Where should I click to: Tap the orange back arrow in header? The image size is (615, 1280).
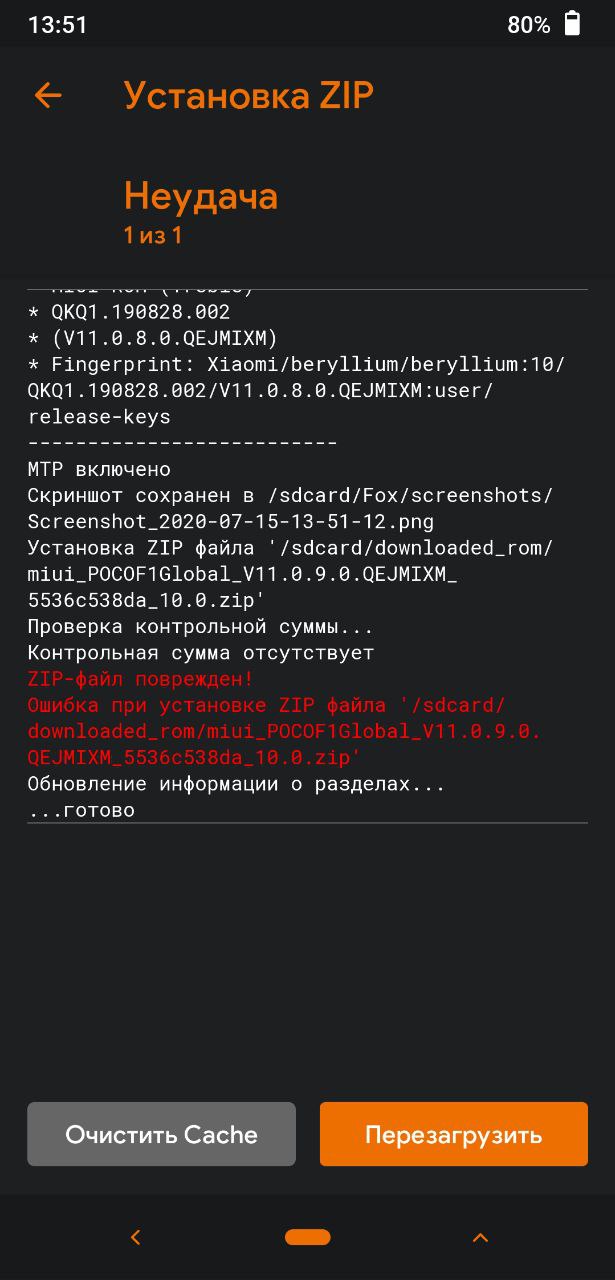(x=48, y=96)
